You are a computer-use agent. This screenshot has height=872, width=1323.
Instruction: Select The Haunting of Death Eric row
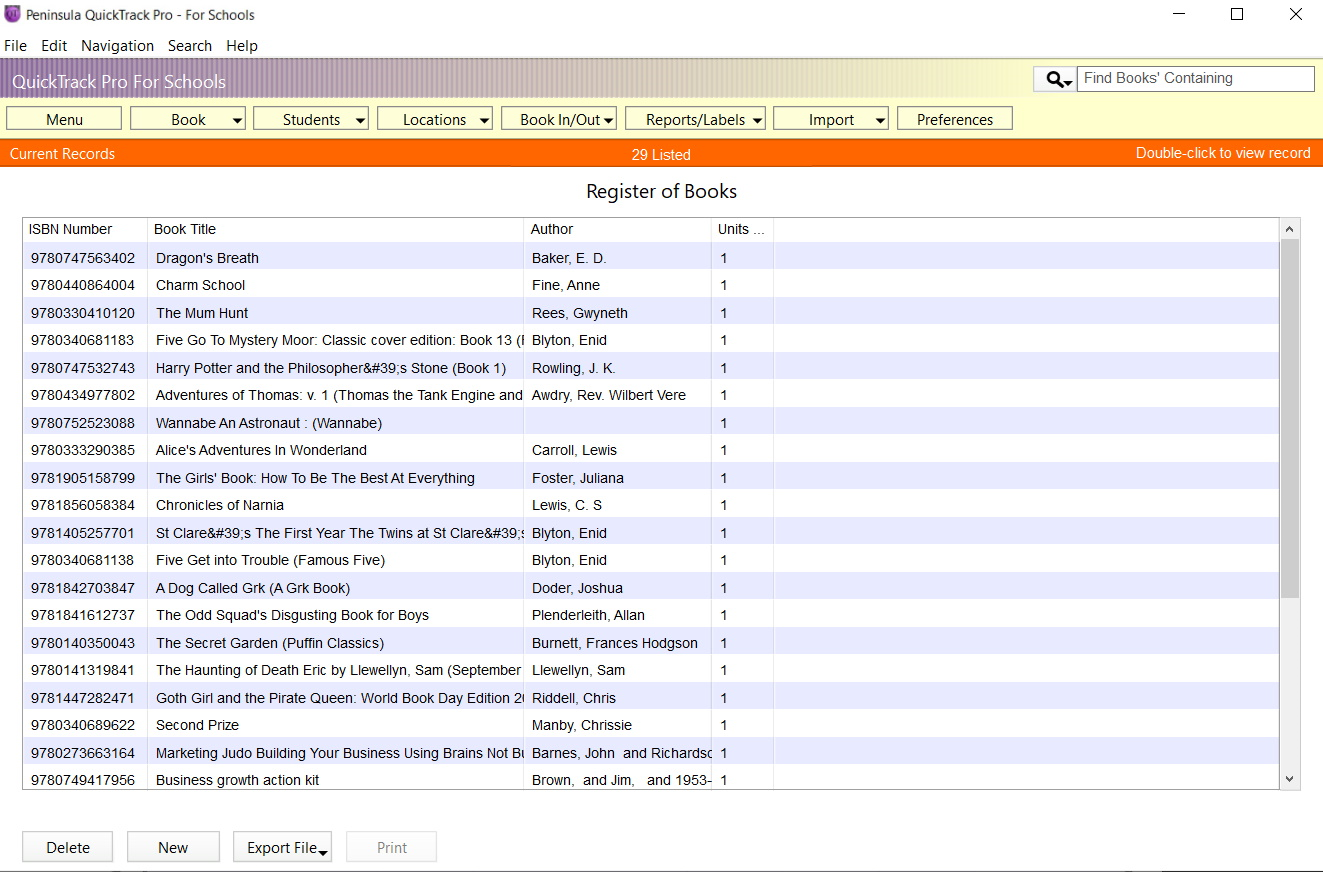[651, 670]
